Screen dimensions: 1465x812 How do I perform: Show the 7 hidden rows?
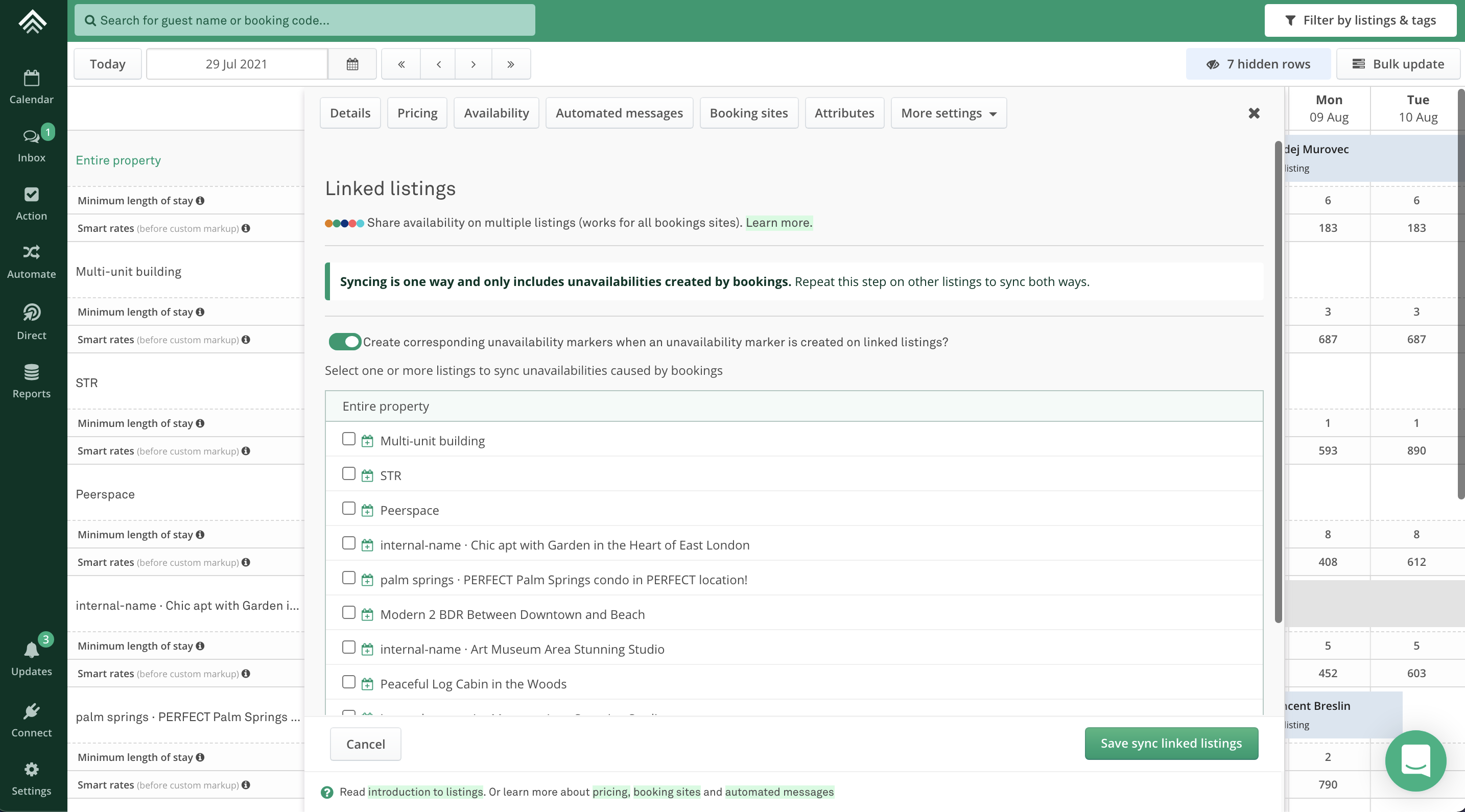(1258, 64)
